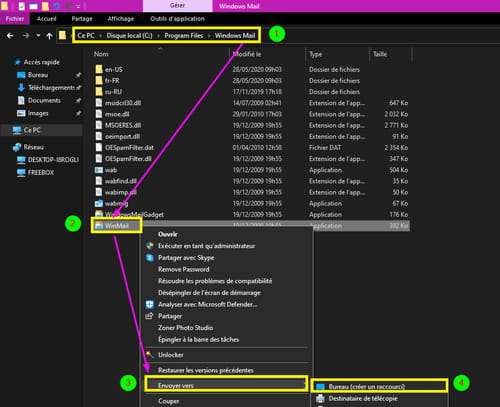This screenshot has height=407, width=500.
Task: Choose Partager avec Skype
Action: (186, 258)
